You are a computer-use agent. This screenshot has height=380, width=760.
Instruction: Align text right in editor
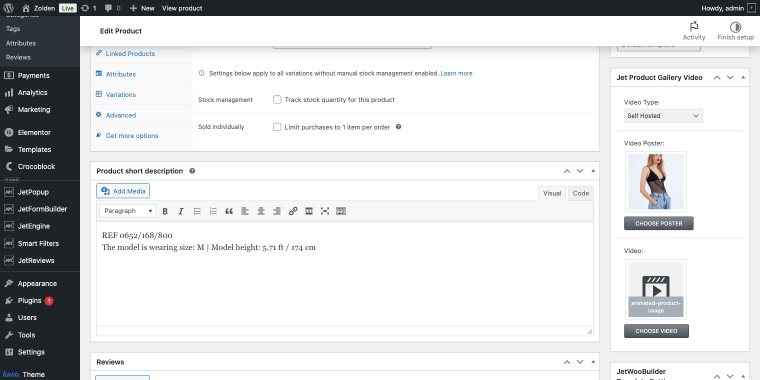[277, 211]
